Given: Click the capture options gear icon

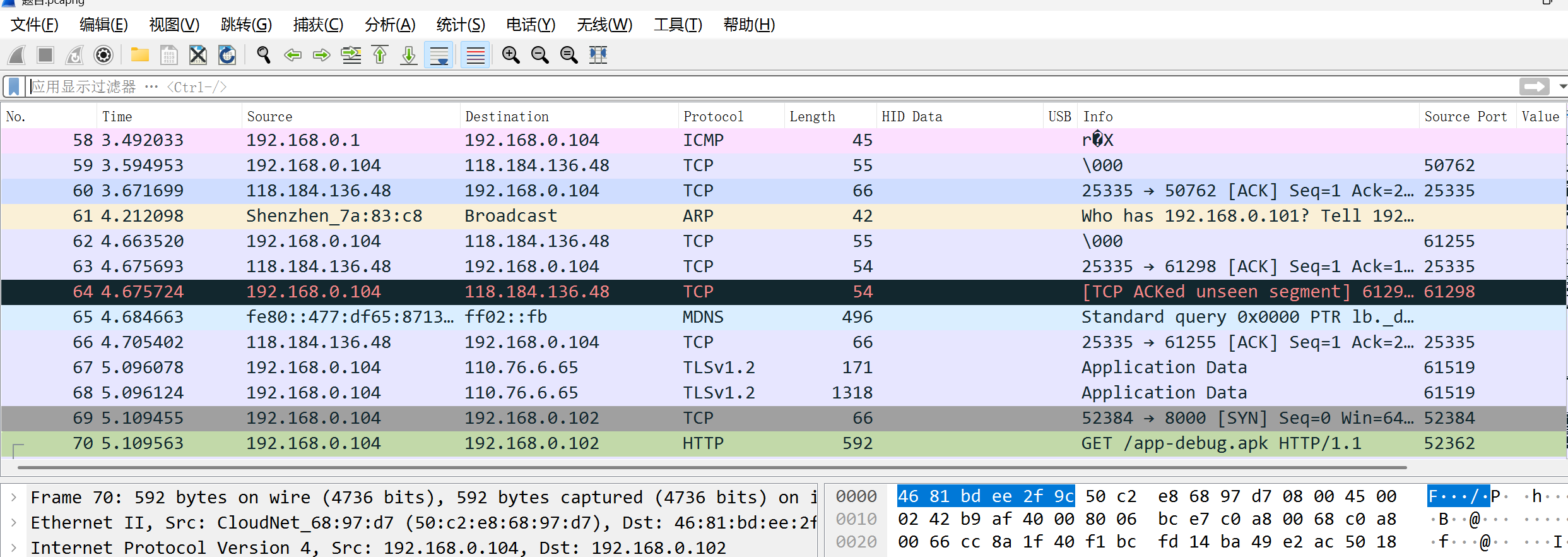Looking at the screenshot, I should pos(103,56).
